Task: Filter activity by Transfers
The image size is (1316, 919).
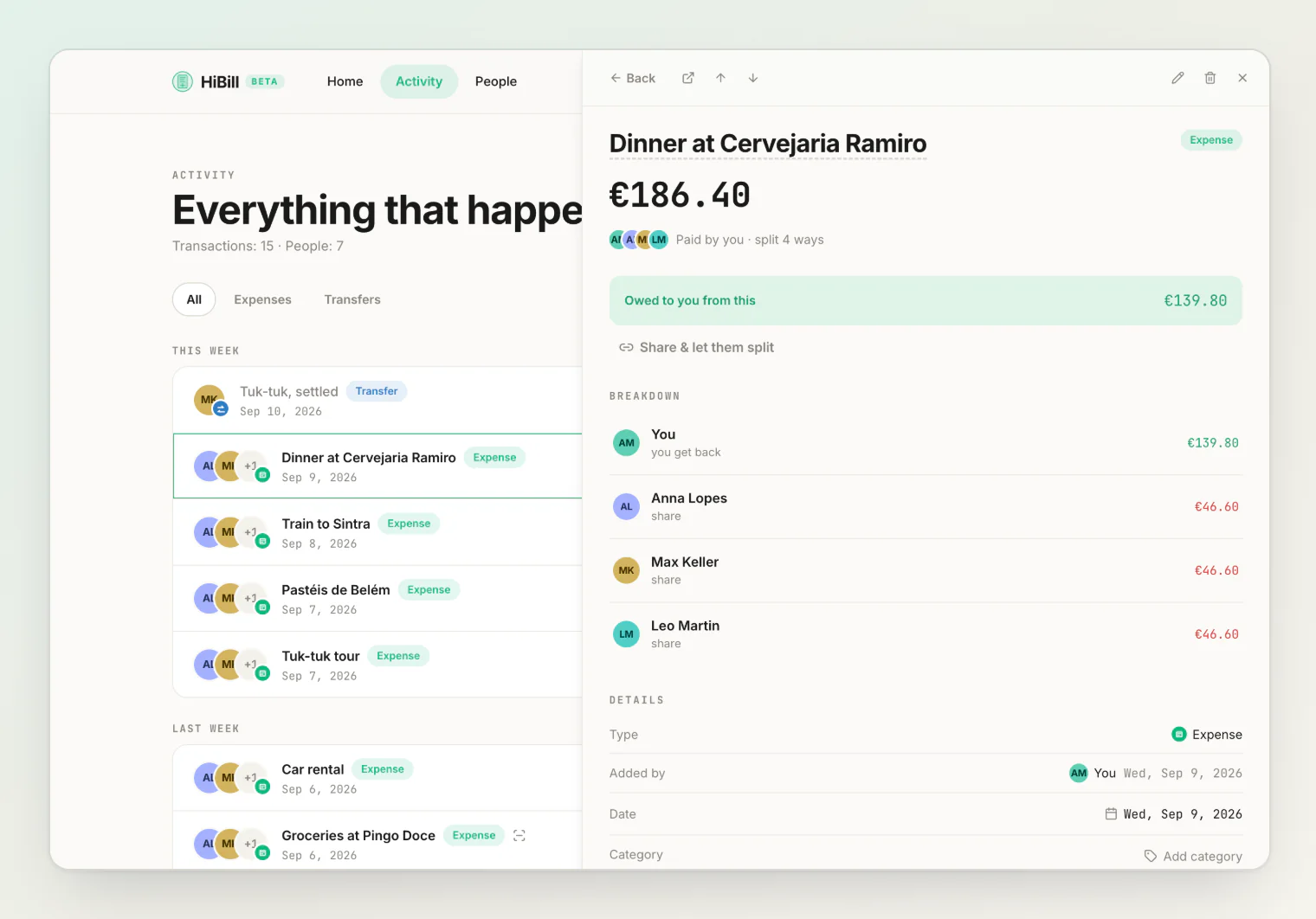Action: [x=352, y=299]
